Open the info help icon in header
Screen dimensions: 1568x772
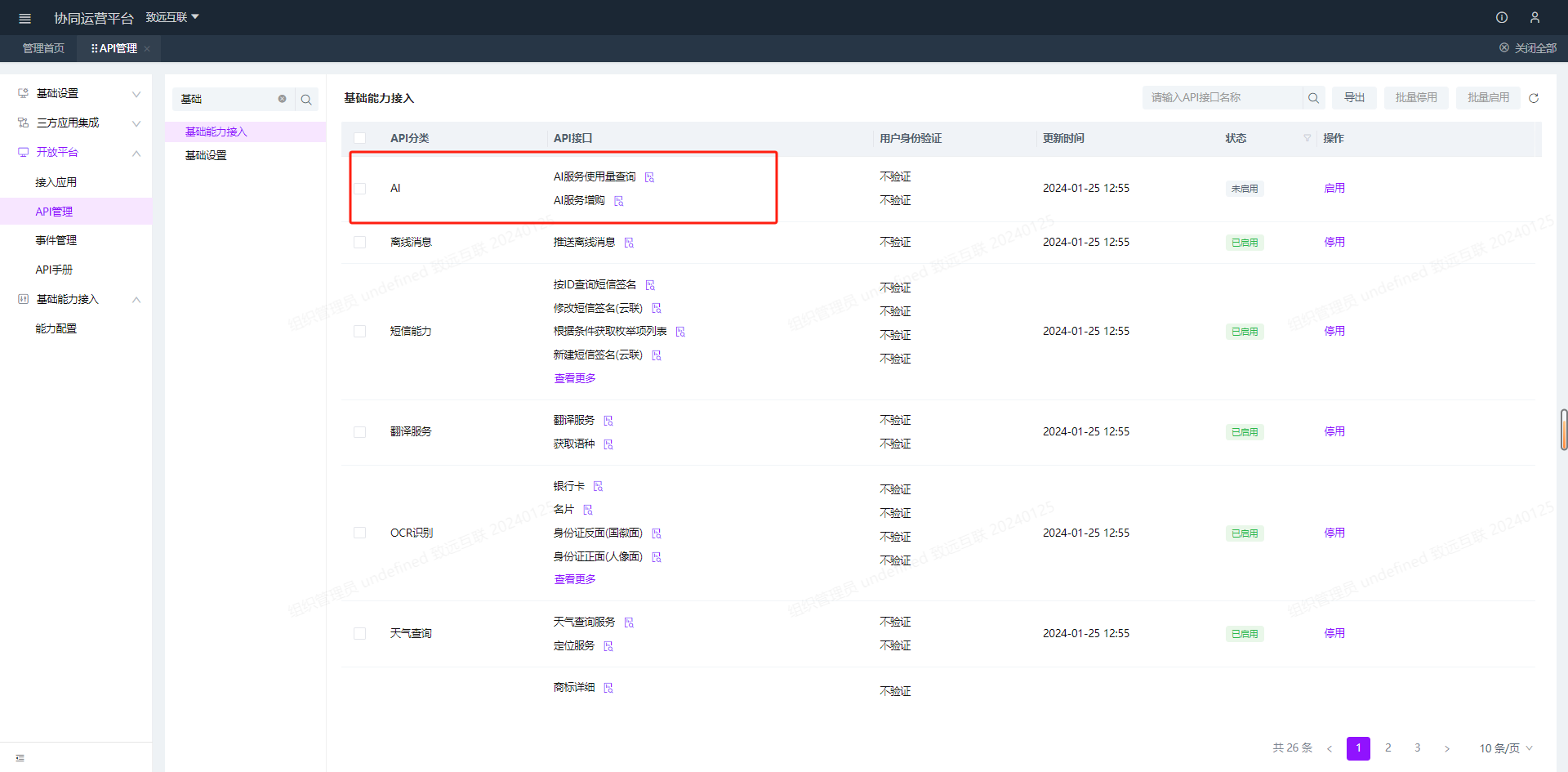point(1501,17)
